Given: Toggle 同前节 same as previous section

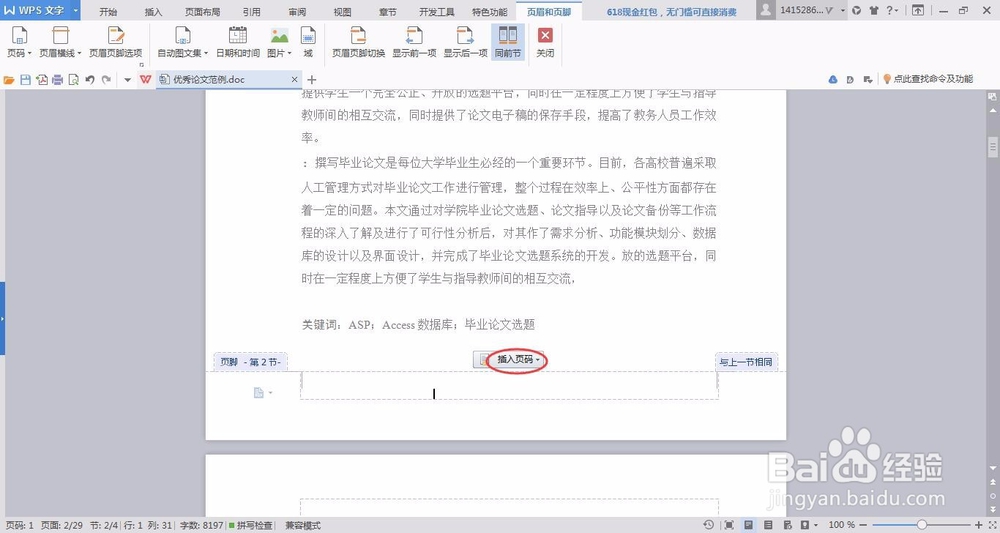Looking at the screenshot, I should [x=508, y=43].
